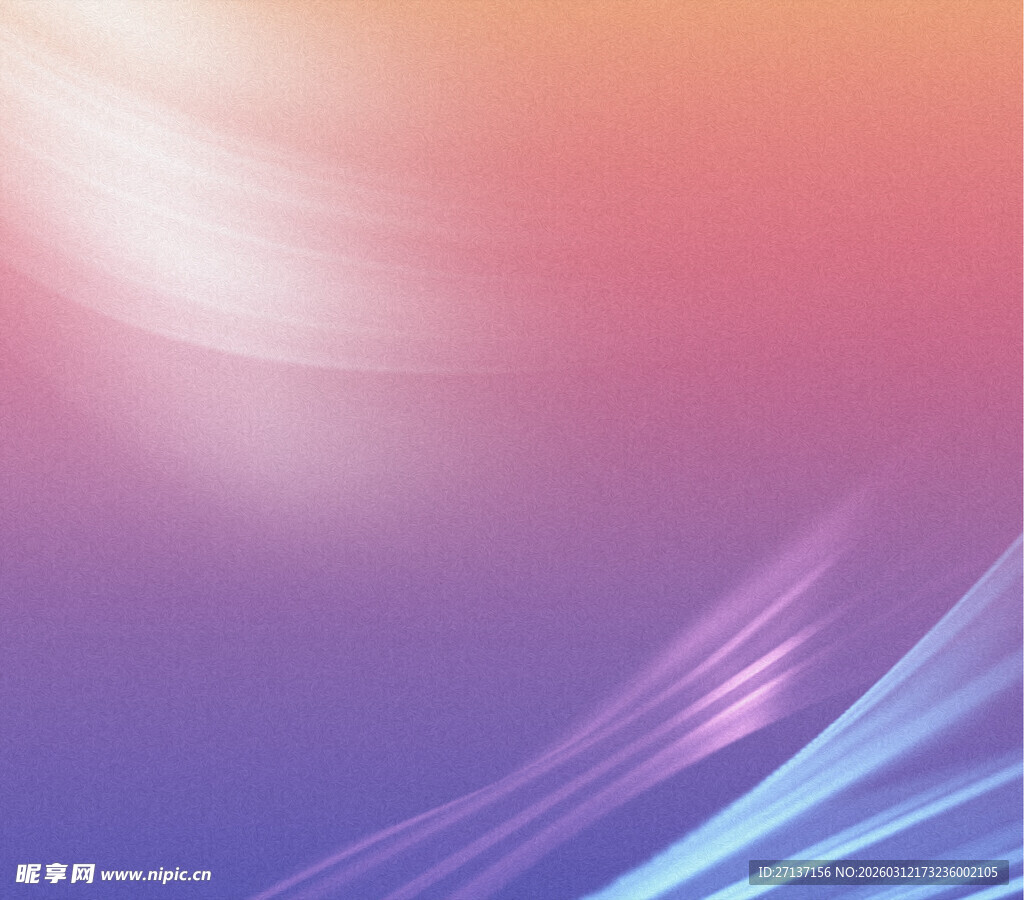Click the 网 character in the logo

point(82,873)
